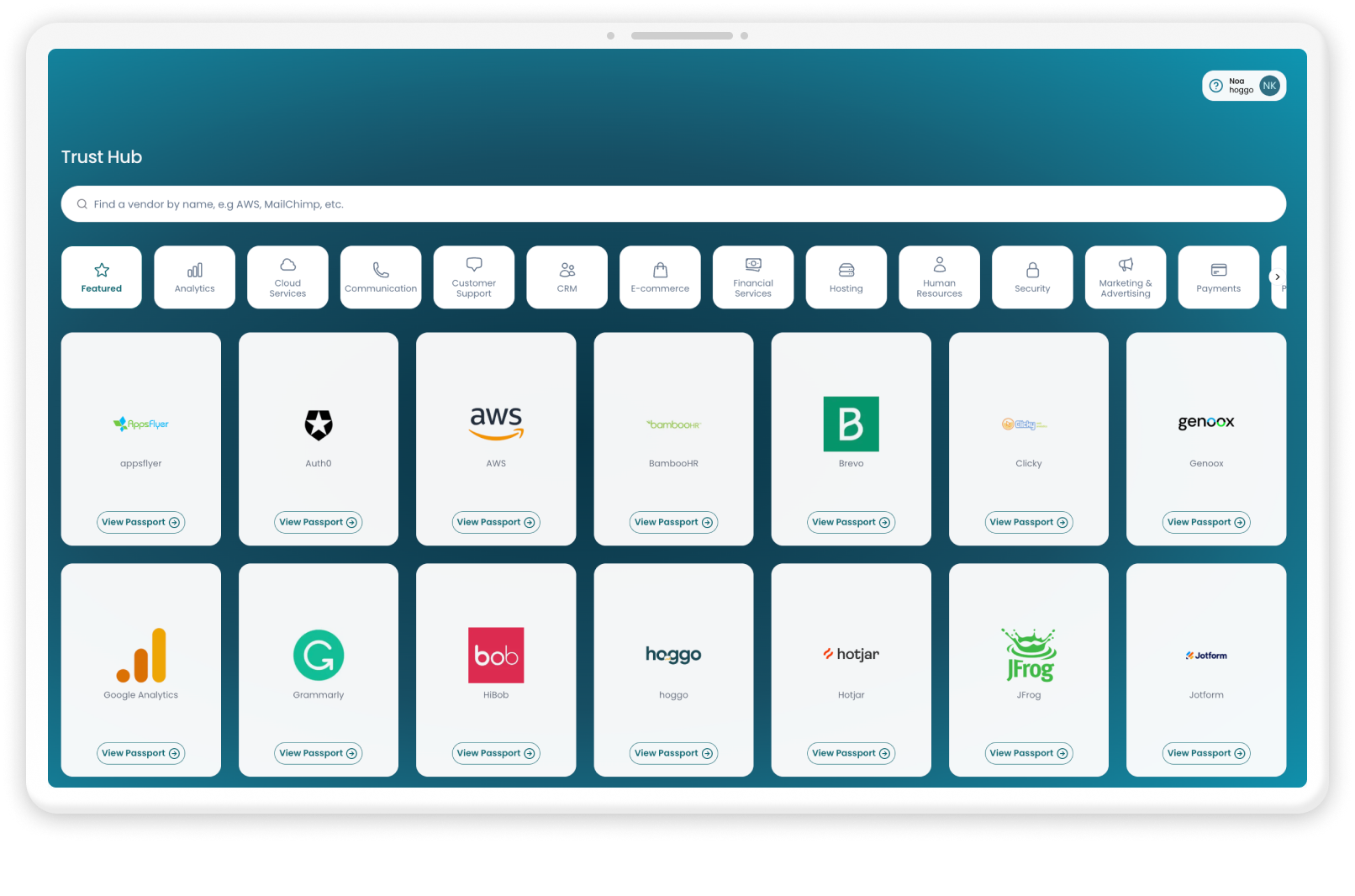Screen dimensions: 1355x896
Task: Click the Clicky logo
Action: coord(1025,424)
